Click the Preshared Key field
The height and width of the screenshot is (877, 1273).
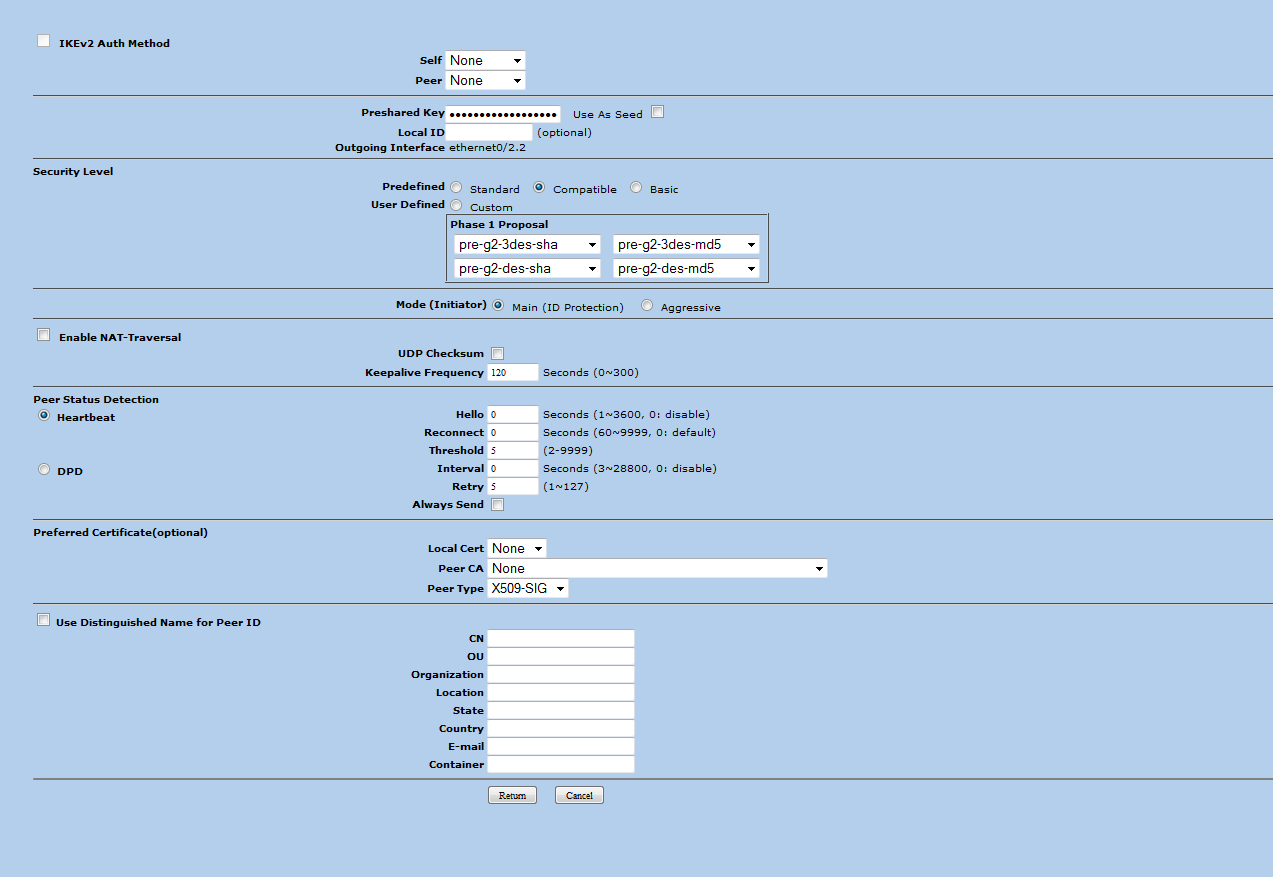[x=503, y=114]
